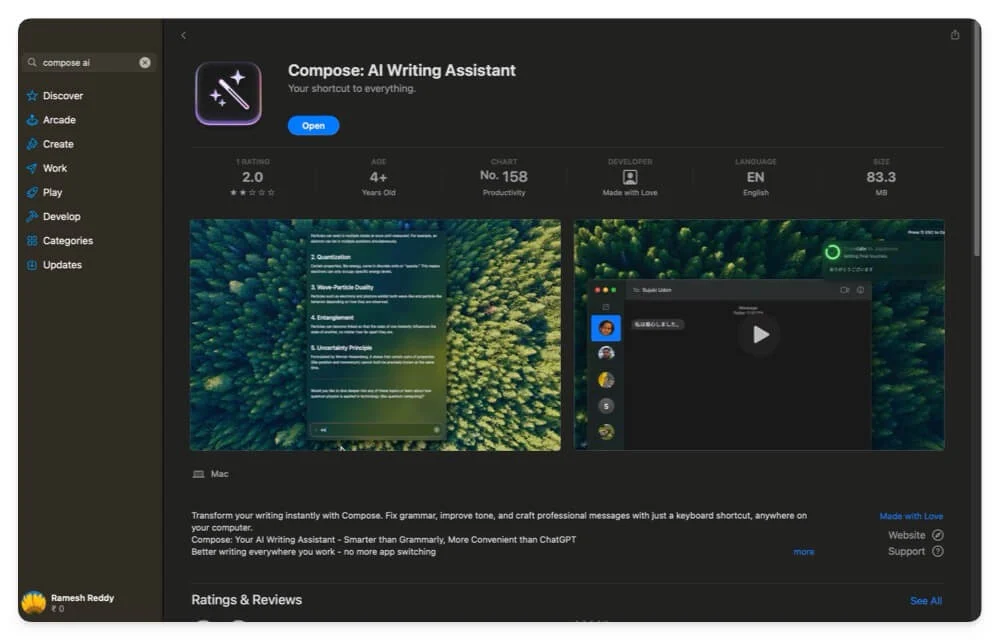Click the Productivity chart category label
This screenshot has height=640, width=1000.
point(504,193)
